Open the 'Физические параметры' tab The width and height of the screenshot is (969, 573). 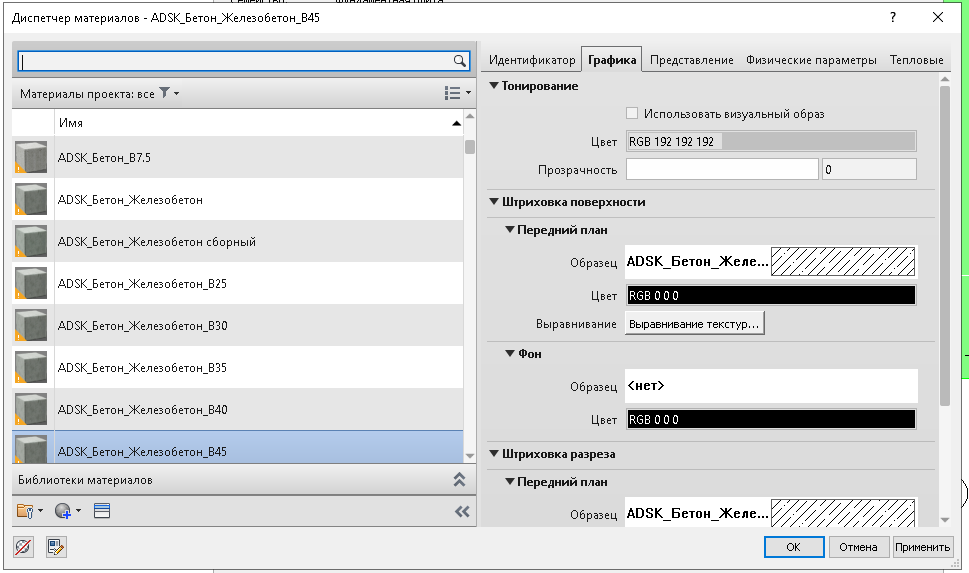[x=811, y=60]
